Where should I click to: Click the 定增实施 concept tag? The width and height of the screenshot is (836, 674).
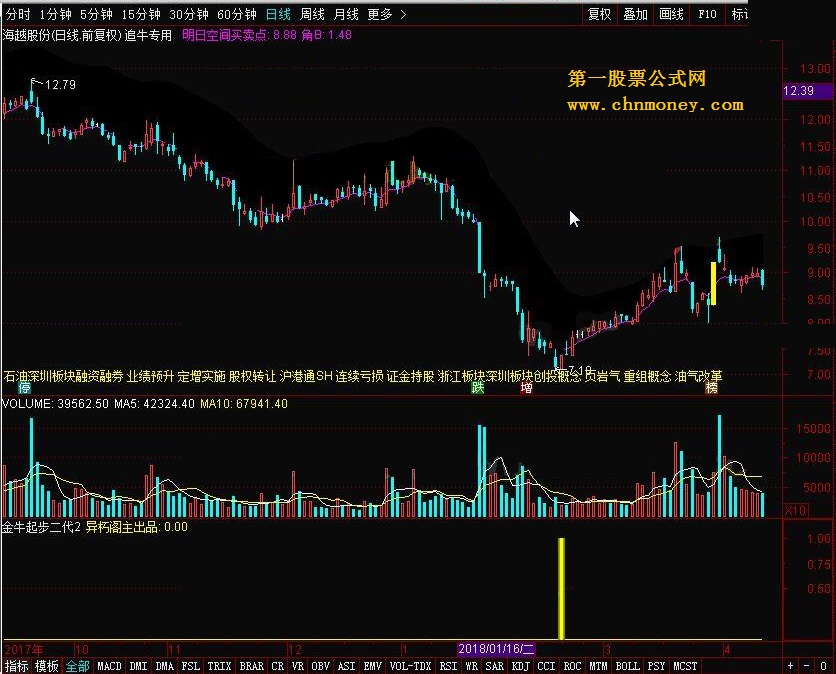(x=202, y=376)
